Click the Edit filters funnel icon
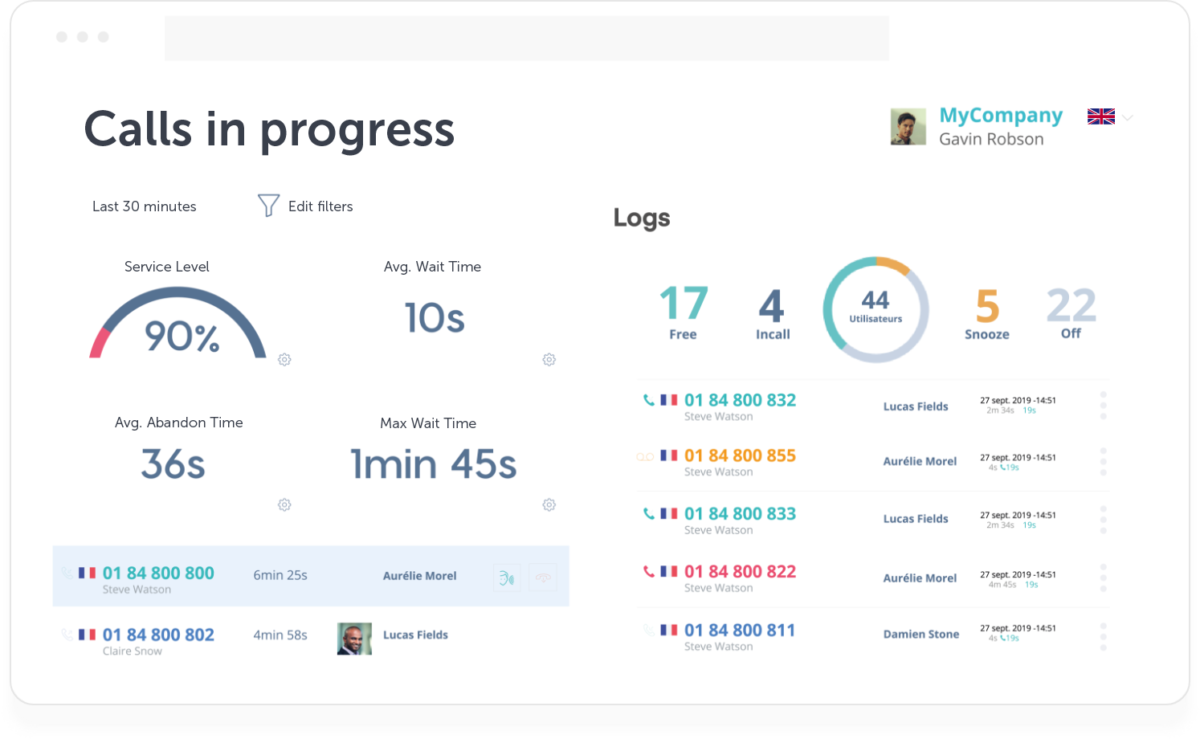This screenshot has width=1200, height=739. click(268, 206)
